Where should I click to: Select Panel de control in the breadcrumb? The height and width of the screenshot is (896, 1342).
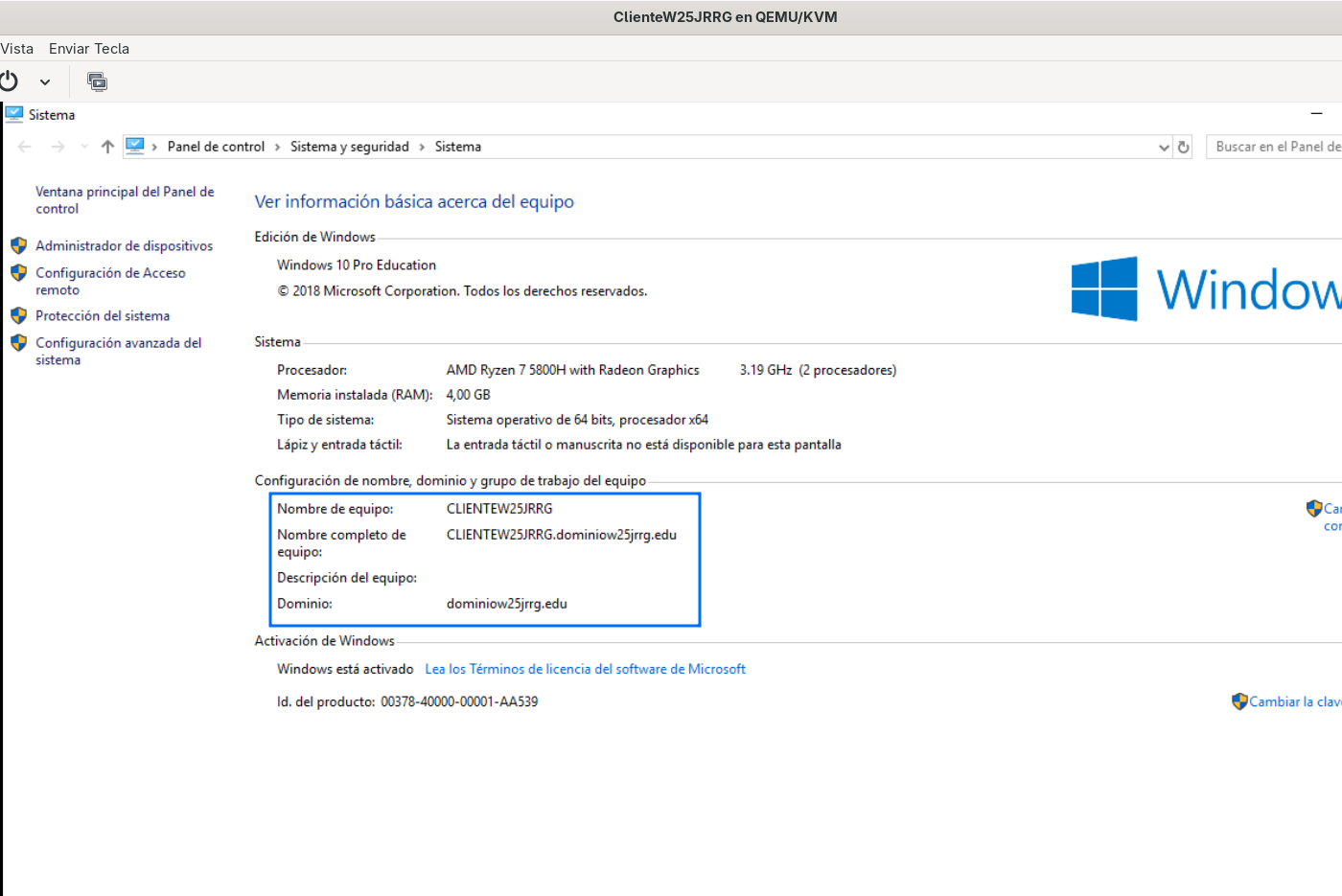click(216, 147)
